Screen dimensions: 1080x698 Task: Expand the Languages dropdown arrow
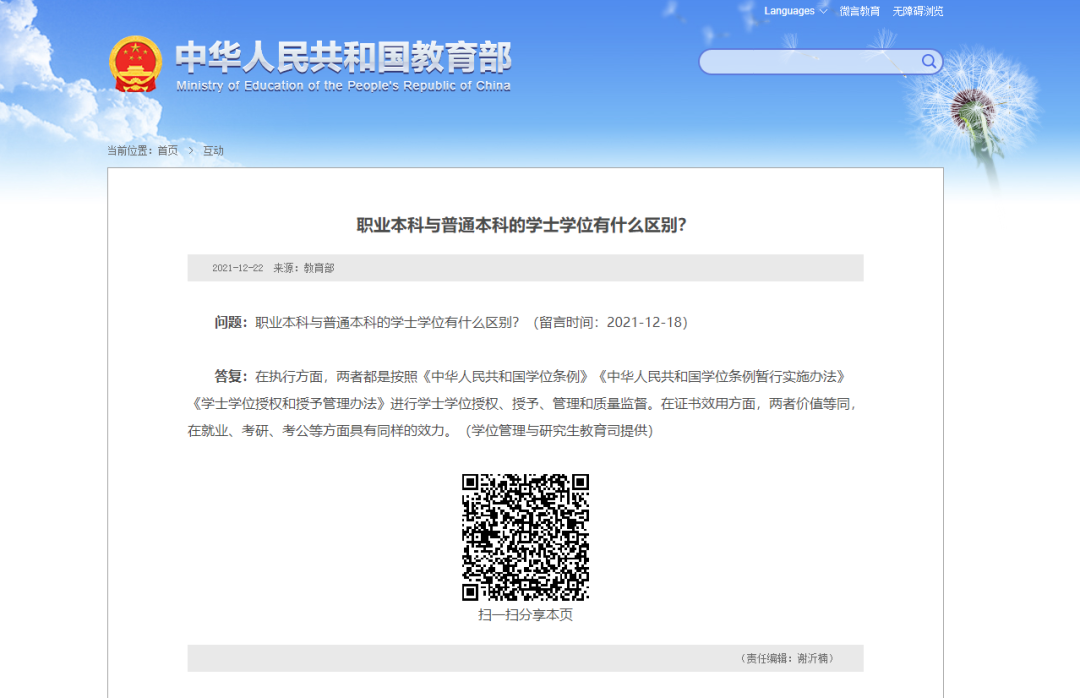coord(823,12)
